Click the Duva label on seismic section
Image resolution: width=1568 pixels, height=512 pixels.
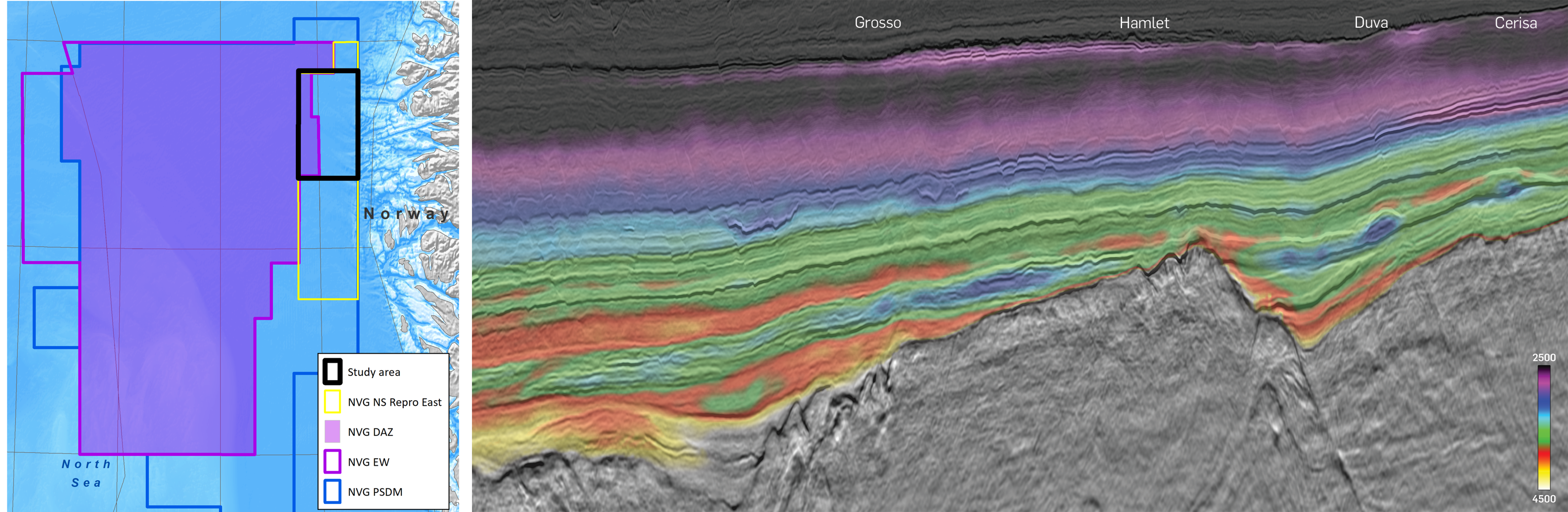pyautogui.click(x=1371, y=22)
